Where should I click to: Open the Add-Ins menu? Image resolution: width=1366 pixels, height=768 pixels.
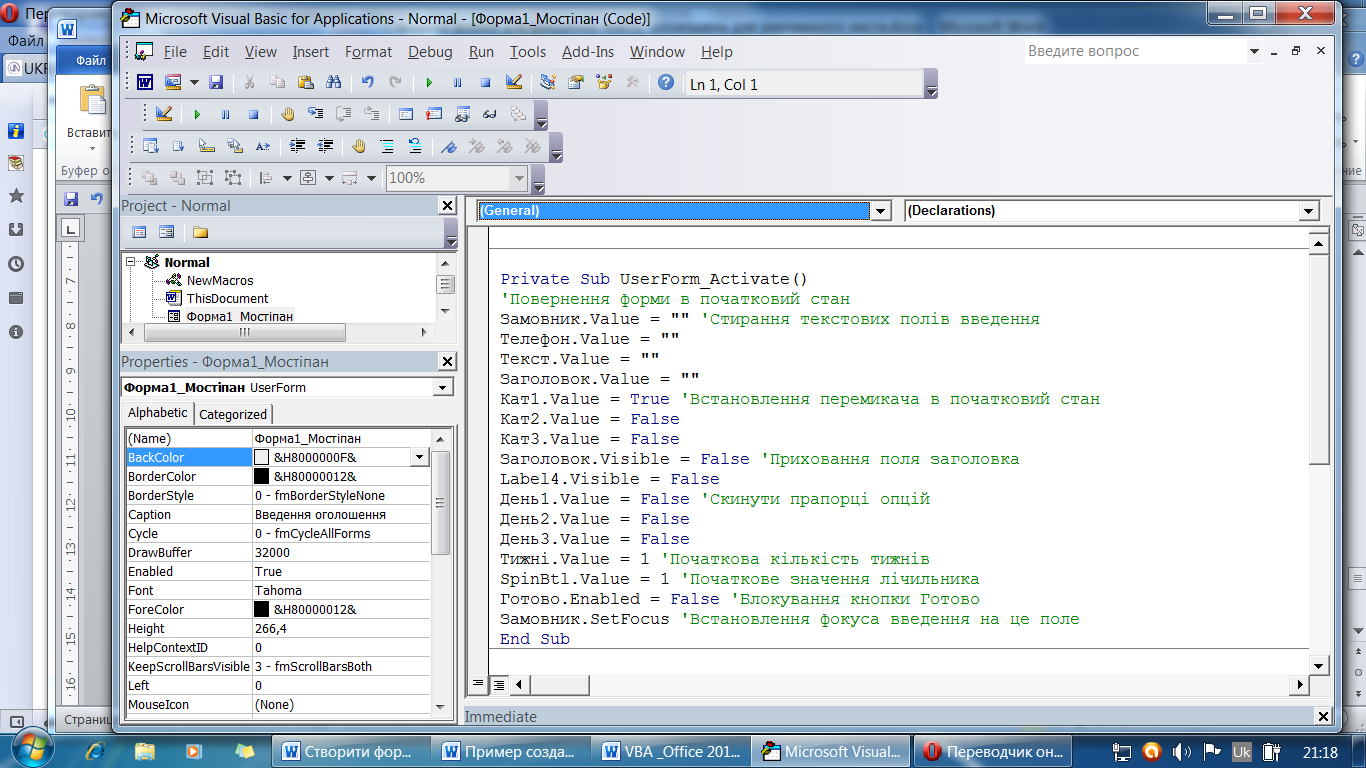(588, 52)
